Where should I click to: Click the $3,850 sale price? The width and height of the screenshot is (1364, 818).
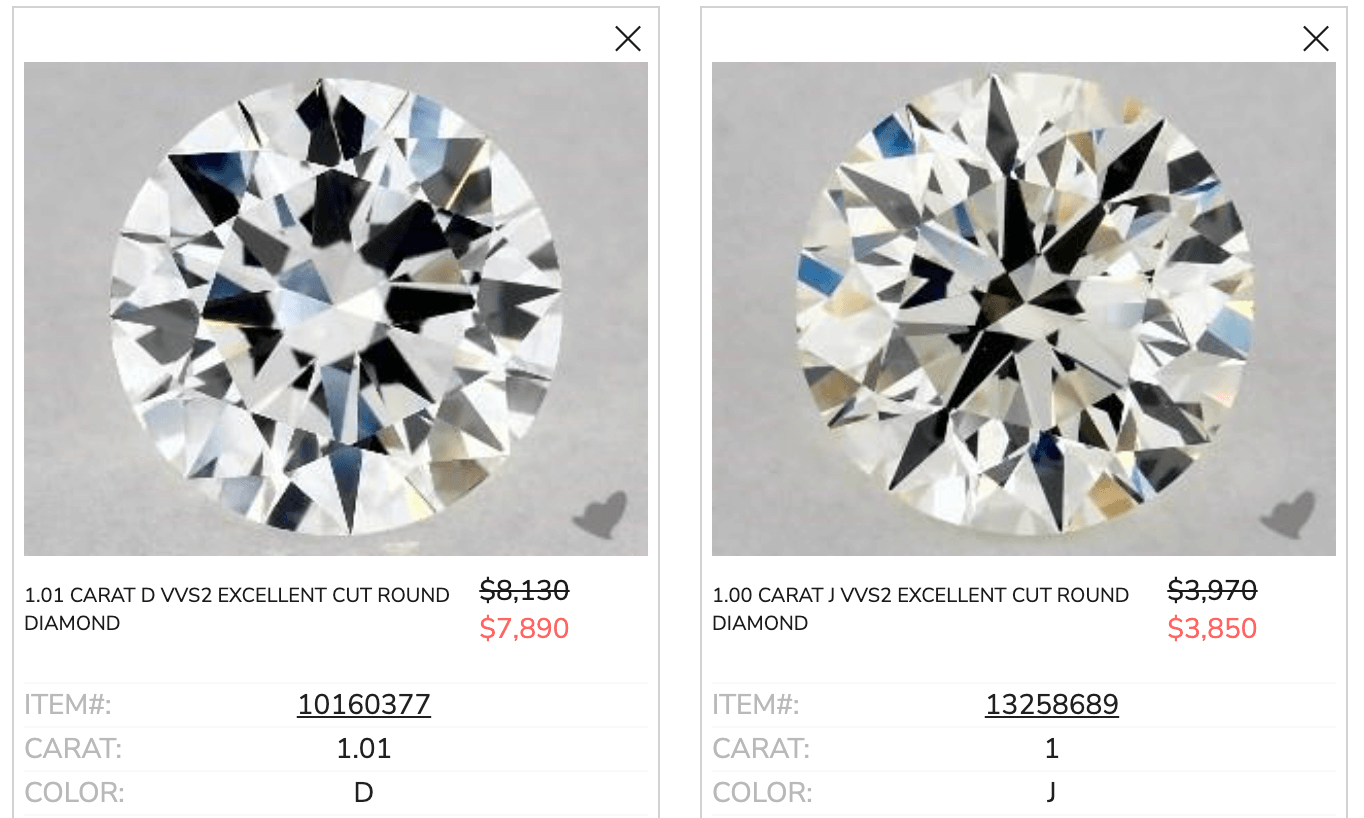[1212, 629]
